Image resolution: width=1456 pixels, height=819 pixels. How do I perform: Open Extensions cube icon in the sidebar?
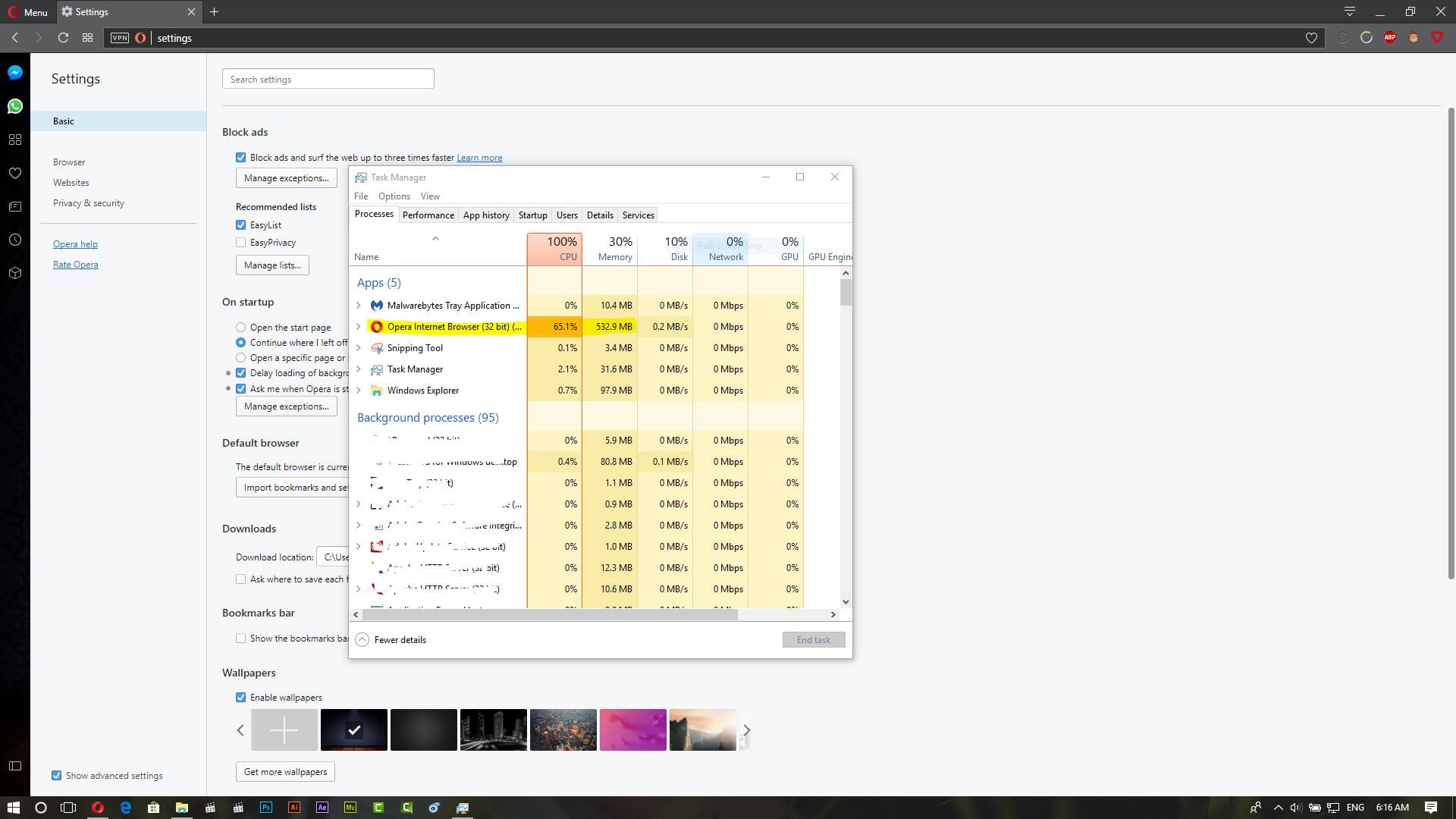tap(15, 273)
